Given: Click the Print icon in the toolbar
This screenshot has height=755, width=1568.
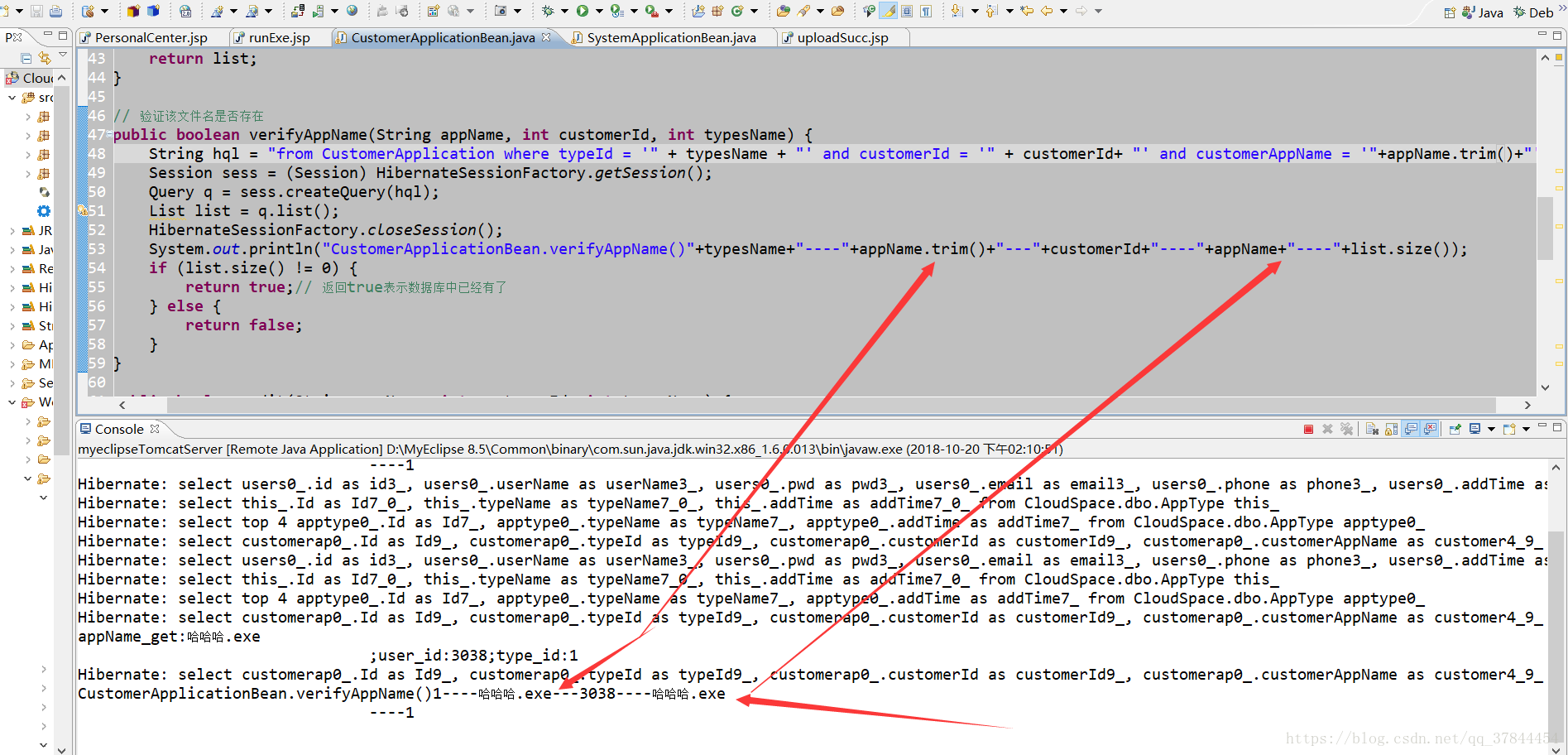Looking at the screenshot, I should (56, 11).
